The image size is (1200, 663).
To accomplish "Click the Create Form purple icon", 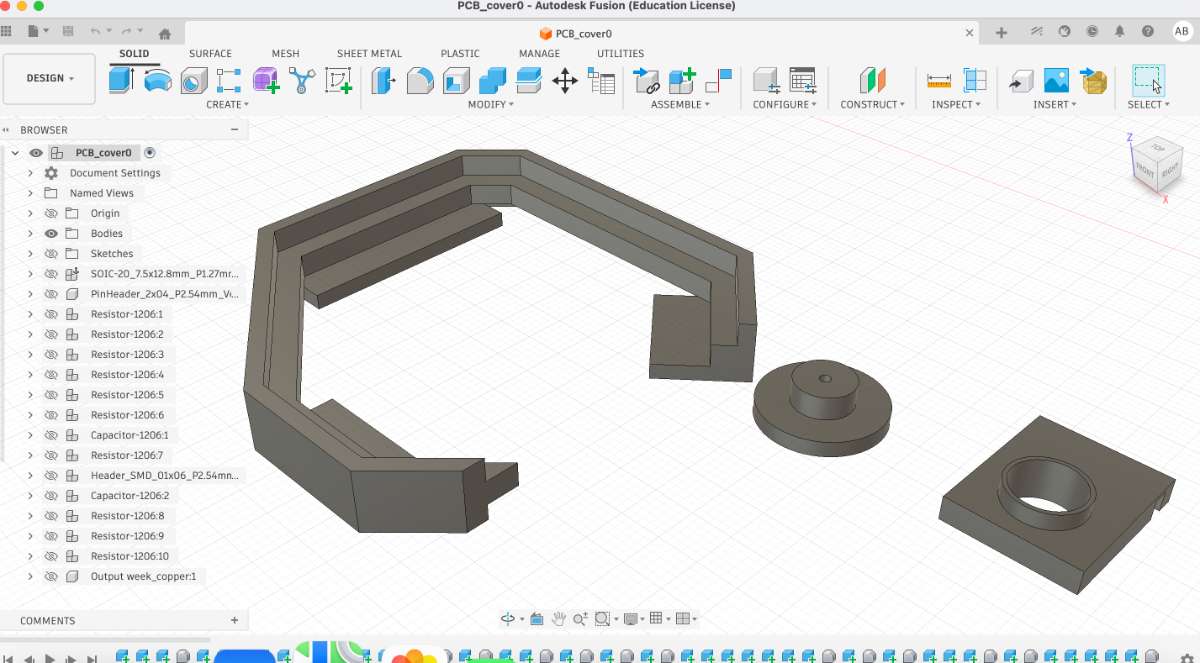I will [265, 80].
